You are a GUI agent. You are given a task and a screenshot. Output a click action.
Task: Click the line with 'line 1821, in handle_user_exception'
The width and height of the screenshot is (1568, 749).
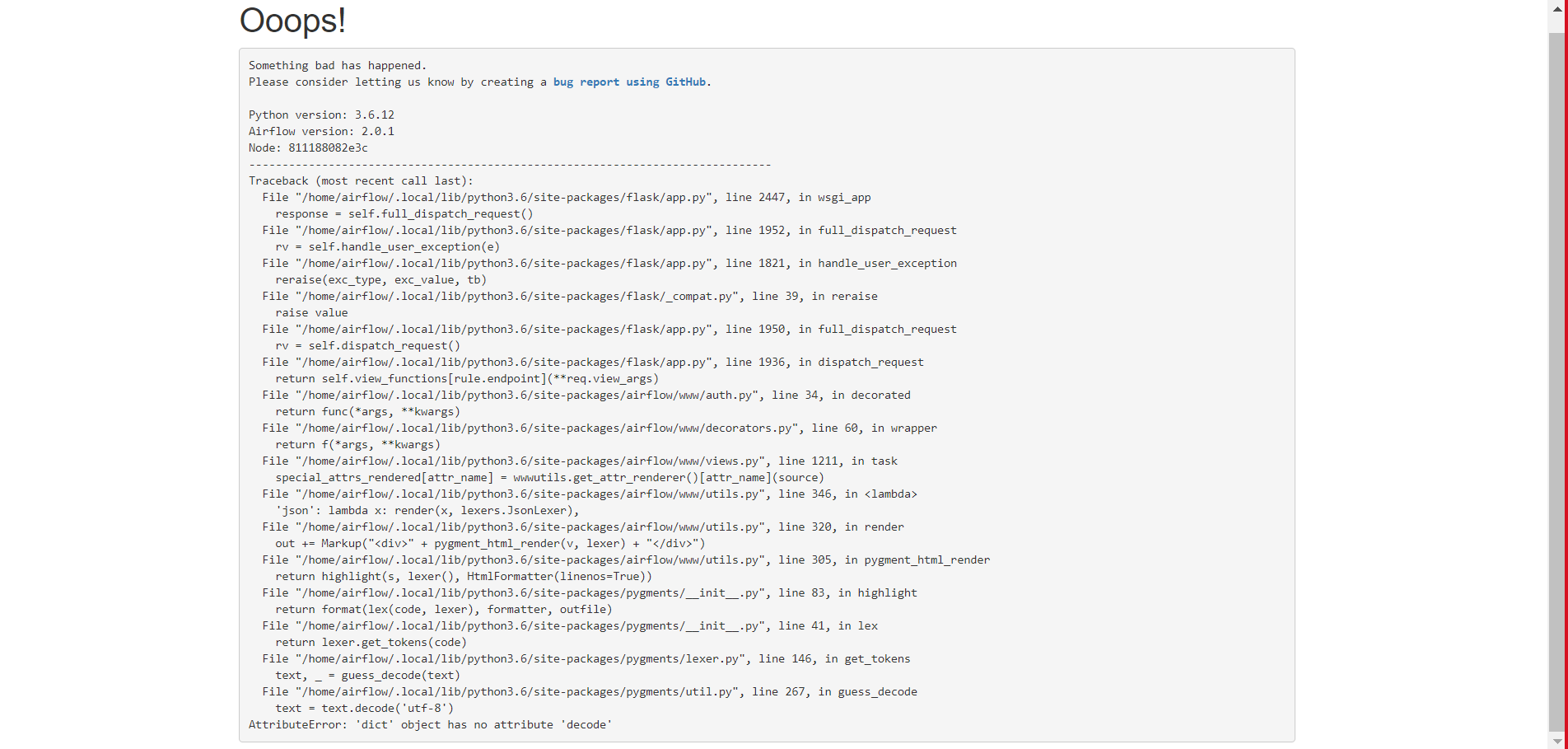(x=609, y=263)
